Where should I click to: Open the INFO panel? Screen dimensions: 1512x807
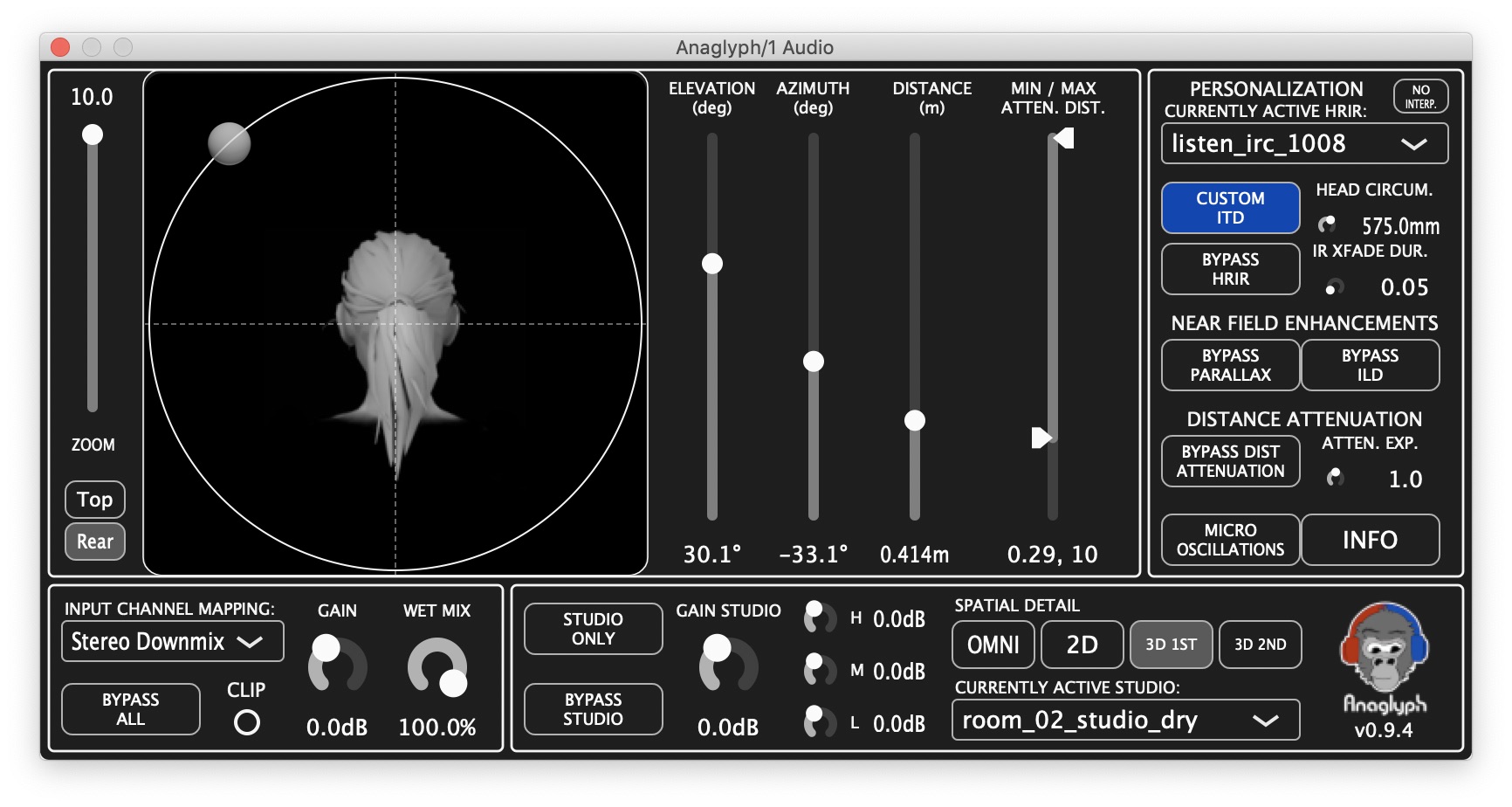pos(1369,540)
